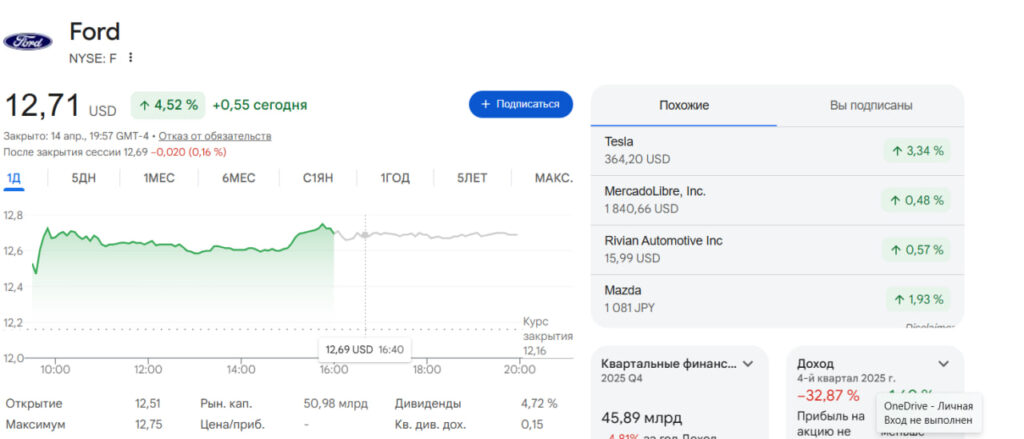Switch chart to 5ДН range
Viewport: 1024px width, 439px height.
(84, 178)
